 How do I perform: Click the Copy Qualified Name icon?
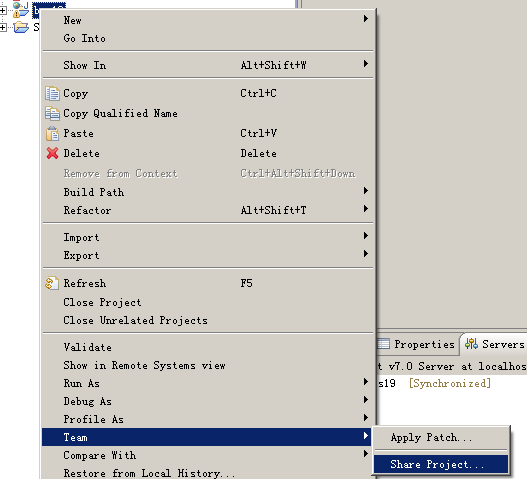[52, 114]
